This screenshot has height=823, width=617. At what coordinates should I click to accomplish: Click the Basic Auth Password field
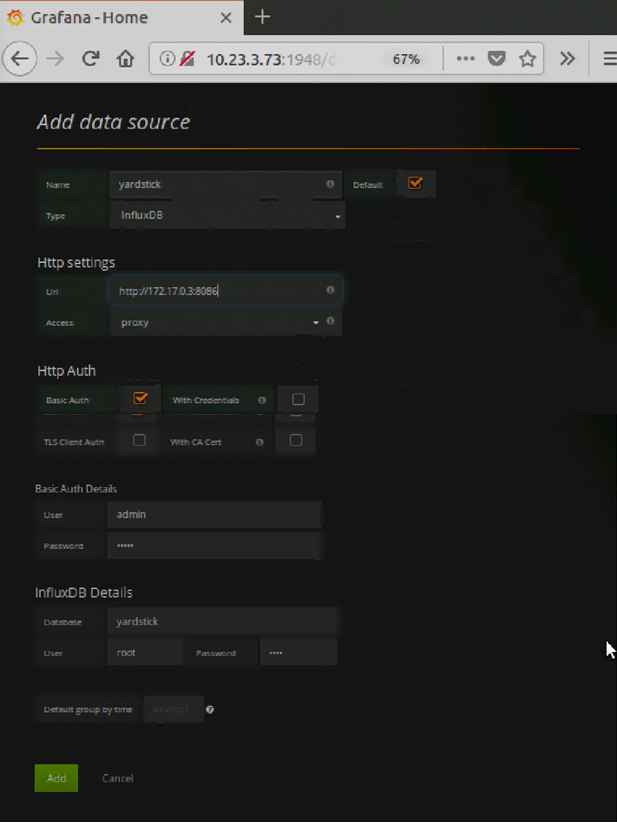pyautogui.click(x=213, y=546)
